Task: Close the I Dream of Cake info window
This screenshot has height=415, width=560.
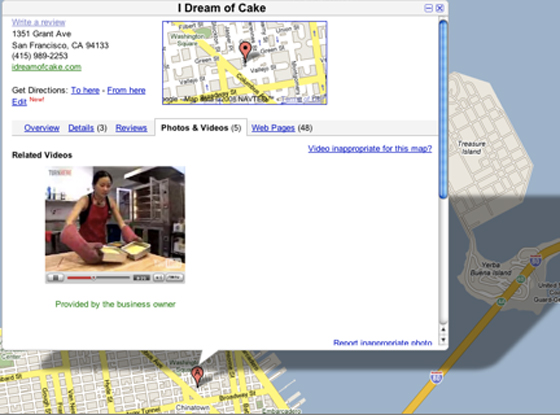Action: click(440, 8)
